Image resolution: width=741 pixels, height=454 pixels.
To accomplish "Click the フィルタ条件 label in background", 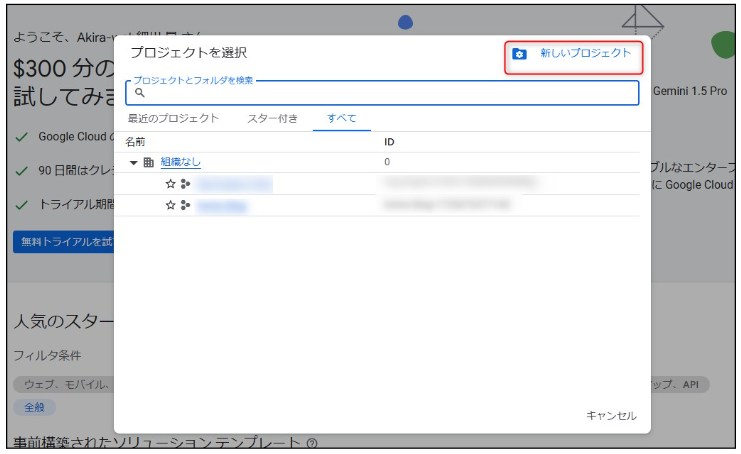I will [47, 355].
